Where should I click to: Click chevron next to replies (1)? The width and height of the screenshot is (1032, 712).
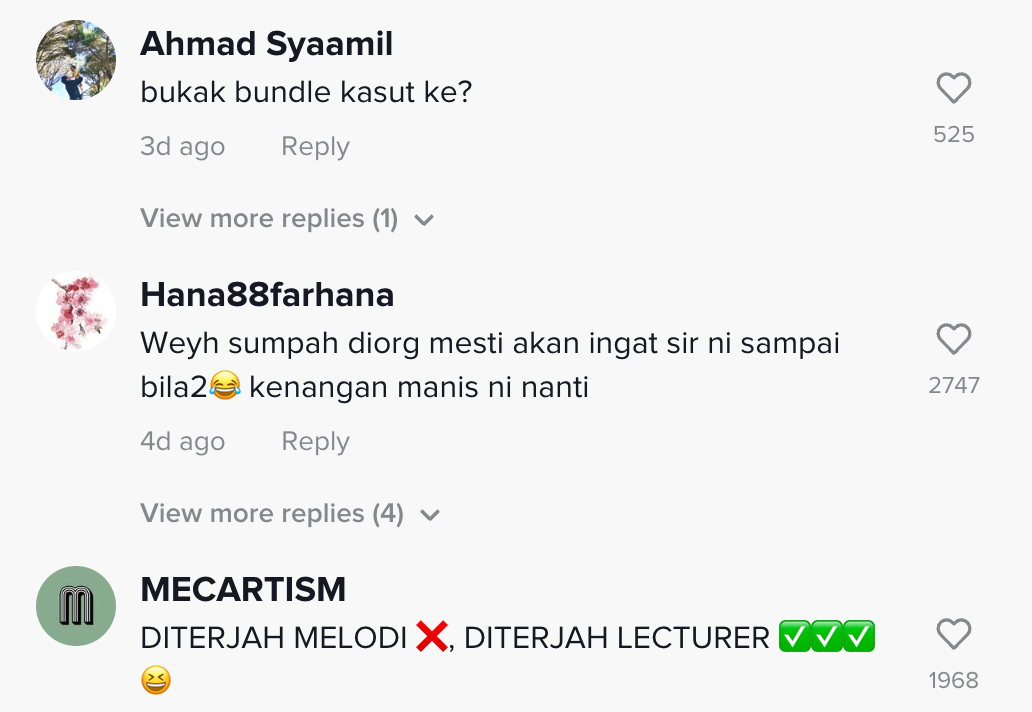pyautogui.click(x=424, y=220)
